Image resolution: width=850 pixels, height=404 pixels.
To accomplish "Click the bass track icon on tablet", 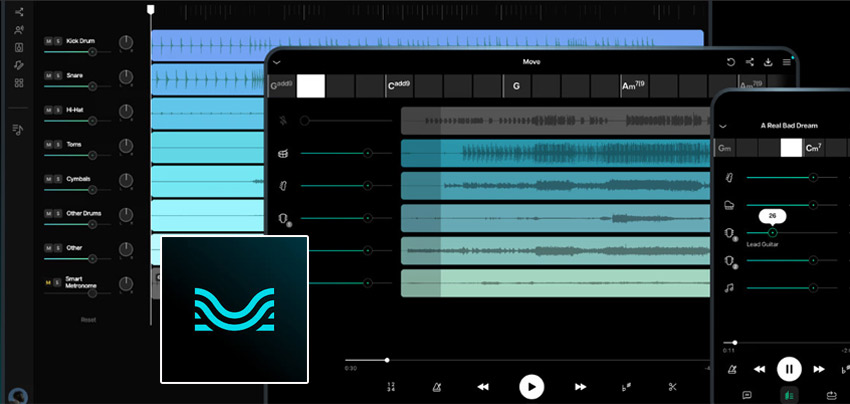I will [282, 186].
